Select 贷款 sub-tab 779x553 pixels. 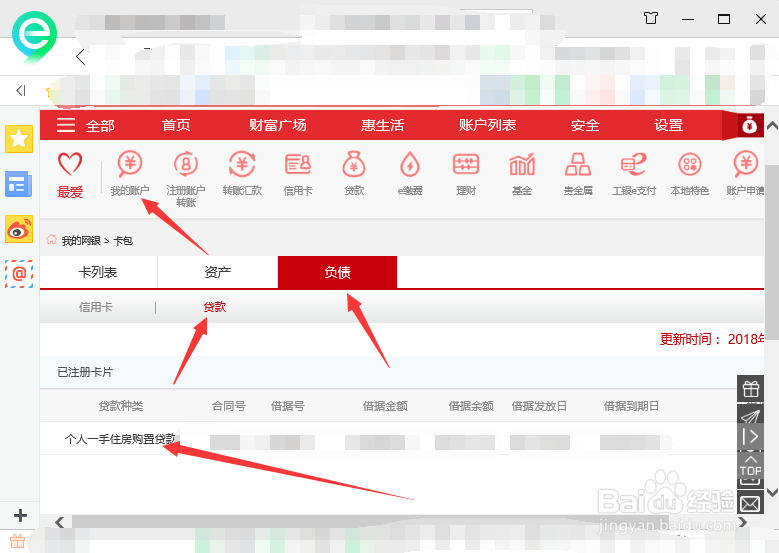[215, 307]
